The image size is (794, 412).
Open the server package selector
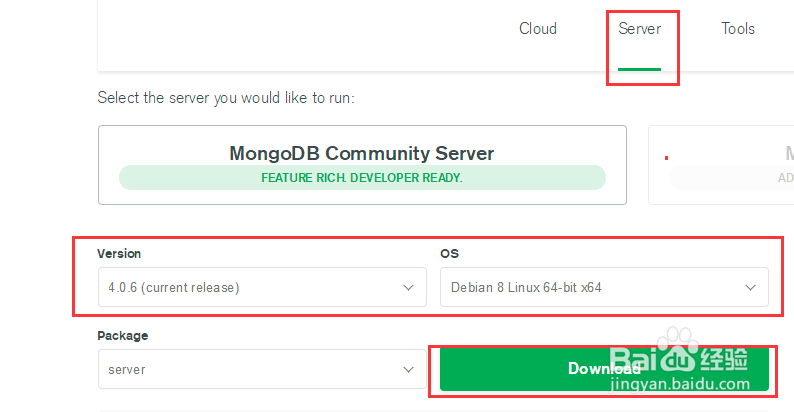point(250,370)
